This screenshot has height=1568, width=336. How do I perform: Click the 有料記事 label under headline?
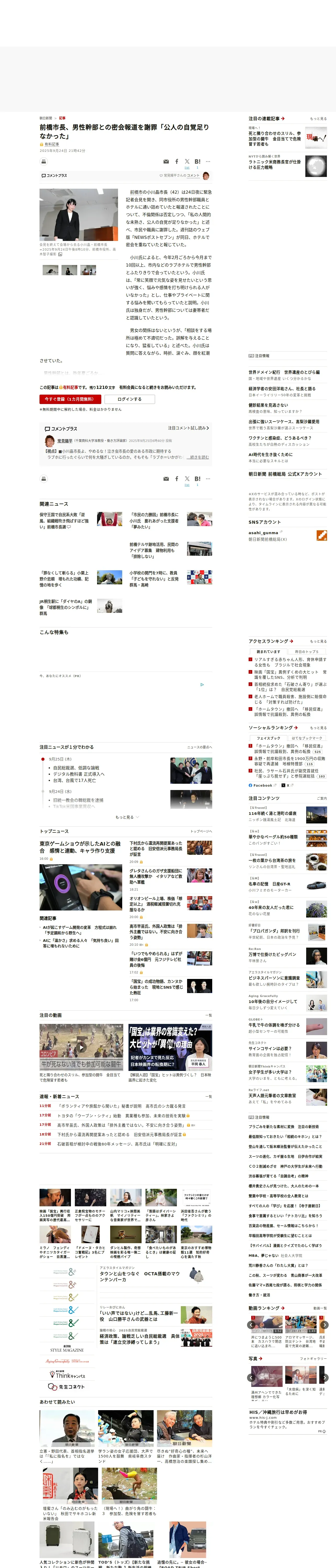(52, 144)
